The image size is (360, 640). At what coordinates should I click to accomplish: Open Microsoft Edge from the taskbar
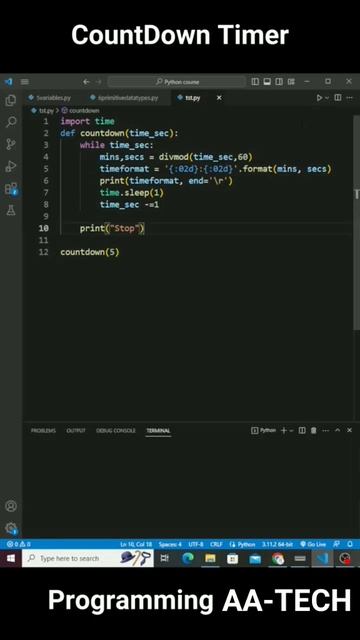click(x=188, y=558)
